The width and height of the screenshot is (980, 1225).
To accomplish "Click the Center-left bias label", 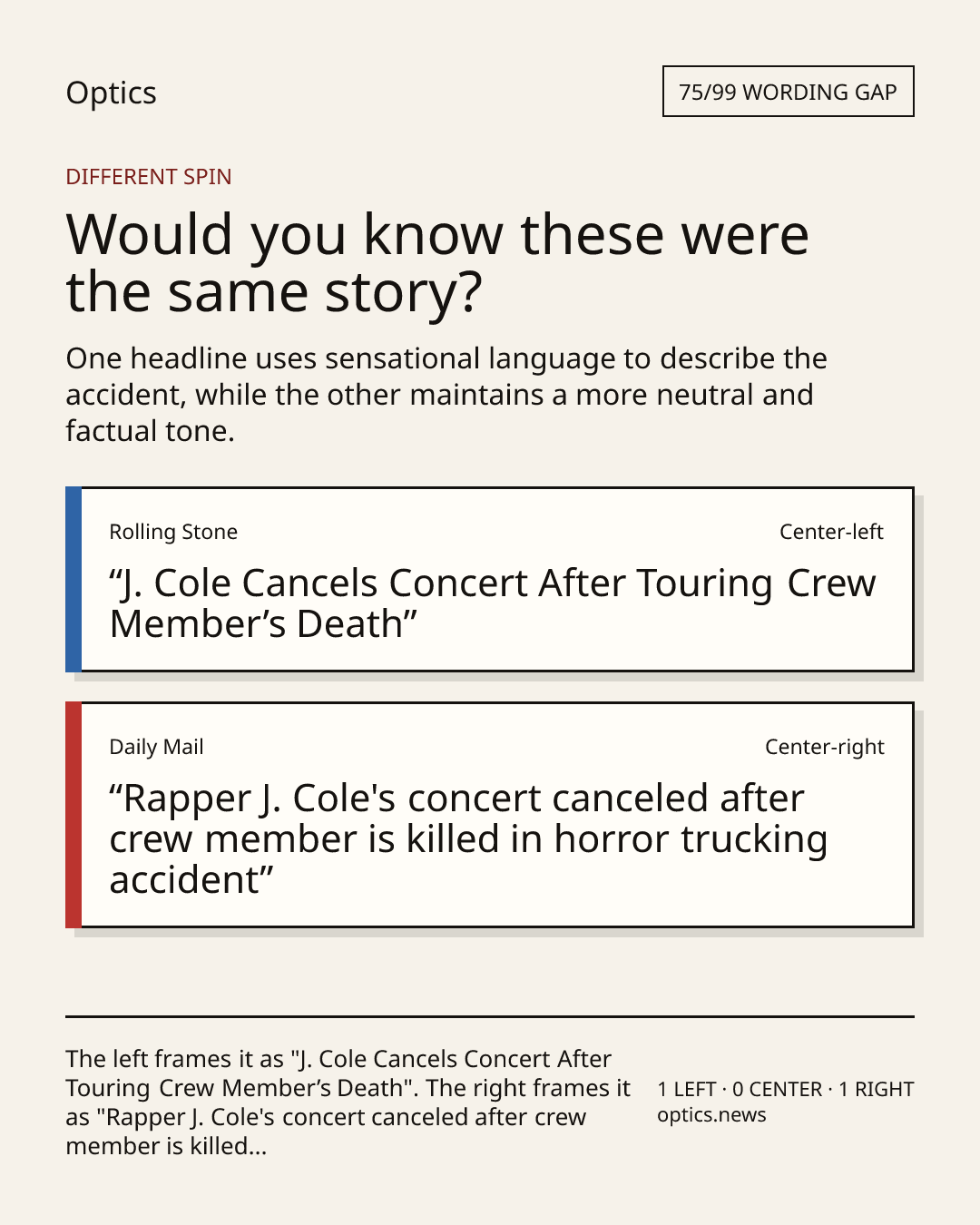I will [x=831, y=532].
